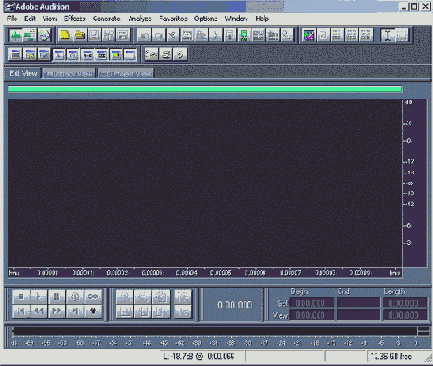The height and width of the screenshot is (366, 433).
Task: Jump to end transport button
Action: click(75, 311)
